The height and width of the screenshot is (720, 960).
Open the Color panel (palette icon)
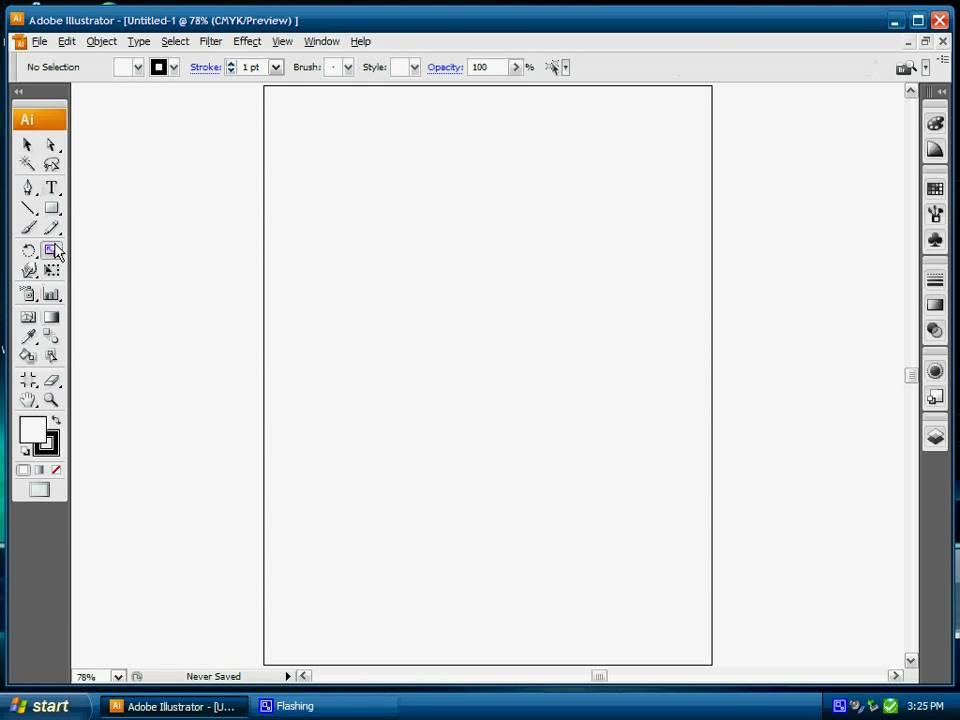pyautogui.click(x=935, y=122)
